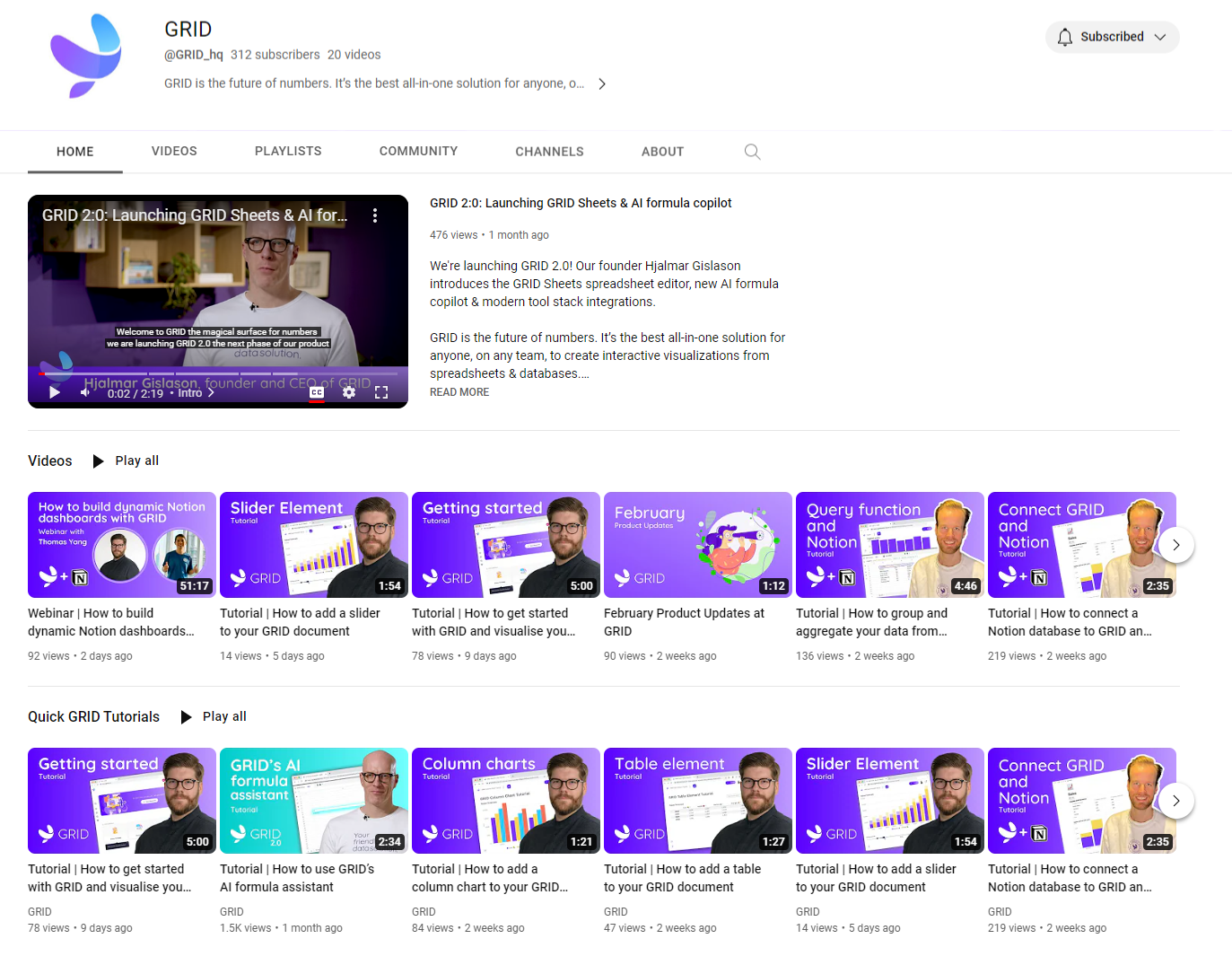The width and height of the screenshot is (1232, 965).
Task: Click GRID channel name under the AI assistant video
Action: point(232,912)
